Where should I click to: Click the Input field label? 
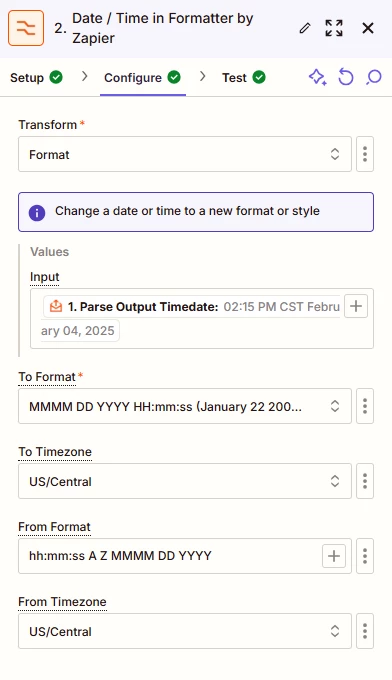click(x=44, y=277)
